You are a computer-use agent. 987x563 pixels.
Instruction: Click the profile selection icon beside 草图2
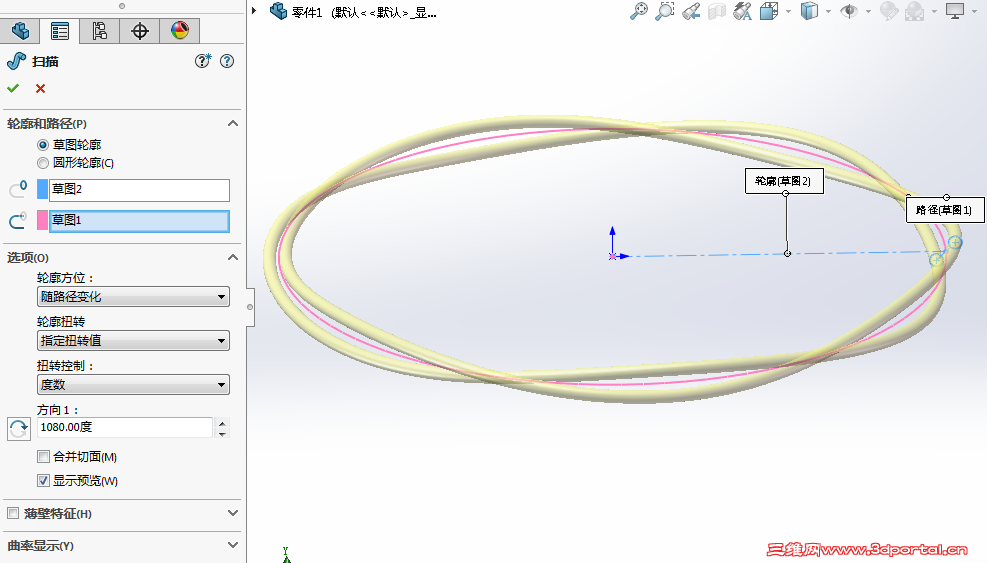[18, 189]
